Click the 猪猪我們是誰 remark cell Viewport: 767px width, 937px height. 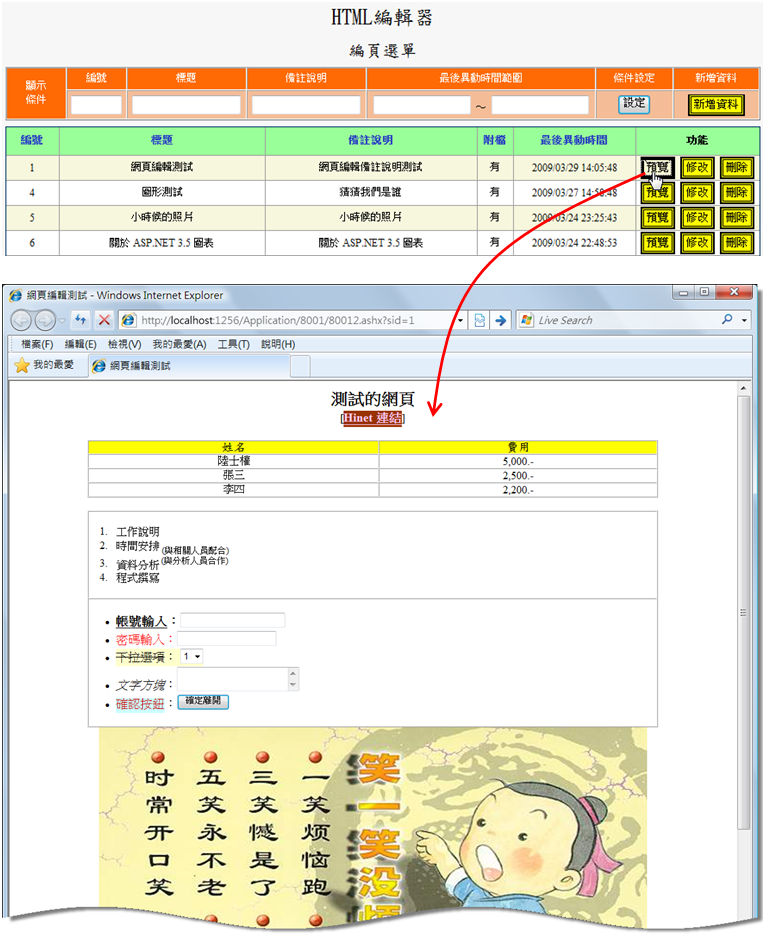(x=370, y=192)
